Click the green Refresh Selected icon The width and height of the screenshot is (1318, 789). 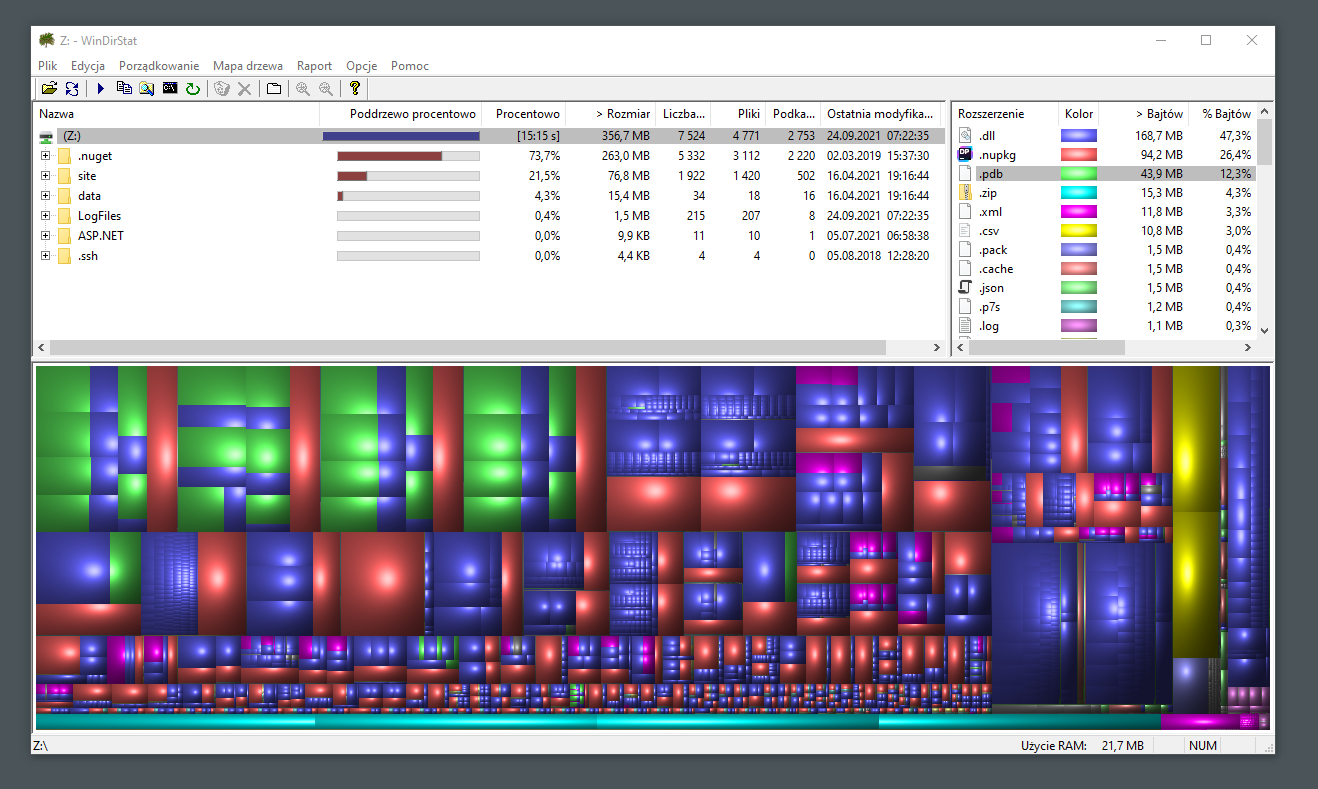pos(193,89)
